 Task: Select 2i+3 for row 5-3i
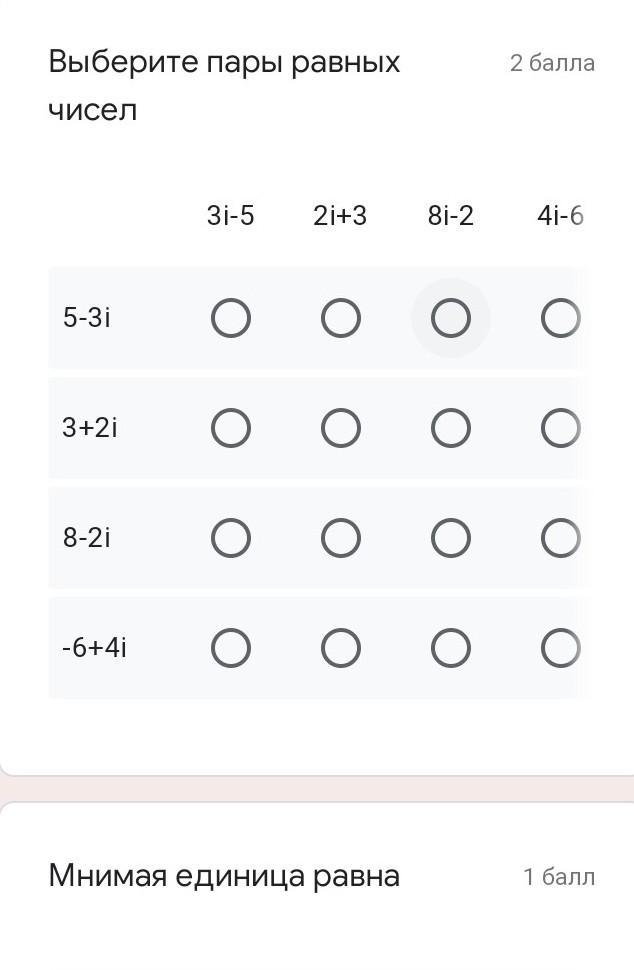coord(341,319)
